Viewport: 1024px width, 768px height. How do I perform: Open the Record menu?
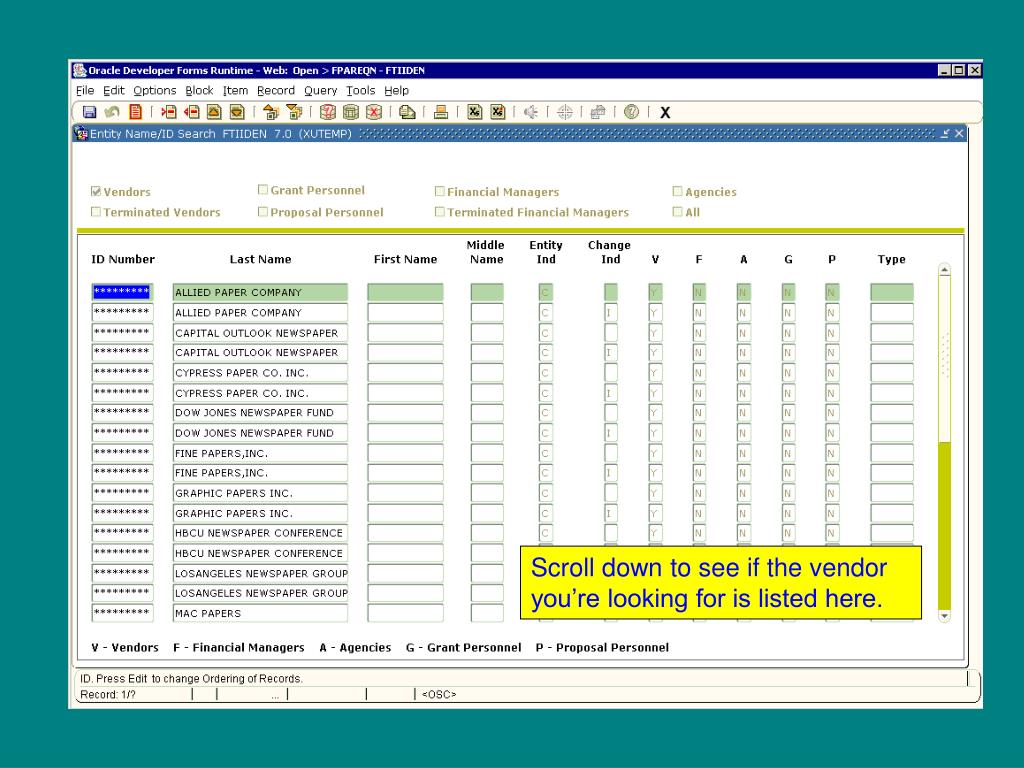[276, 91]
